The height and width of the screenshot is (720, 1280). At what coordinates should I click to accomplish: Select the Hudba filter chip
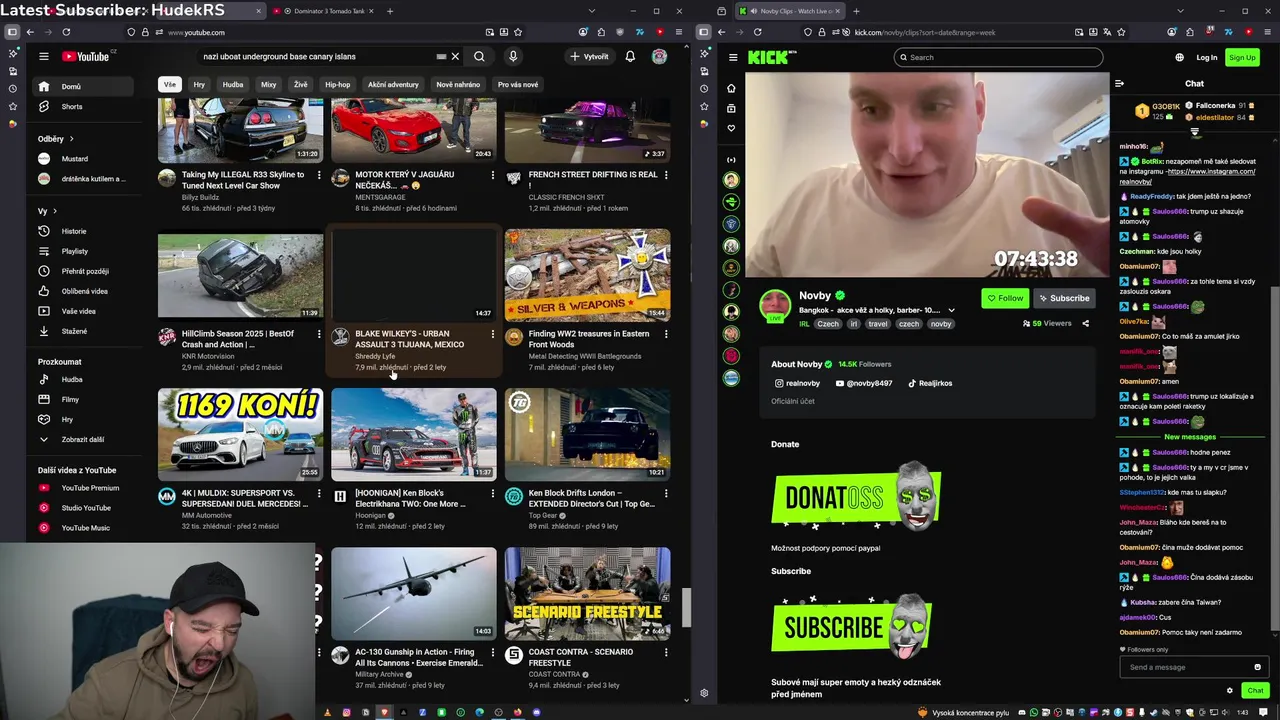(233, 85)
